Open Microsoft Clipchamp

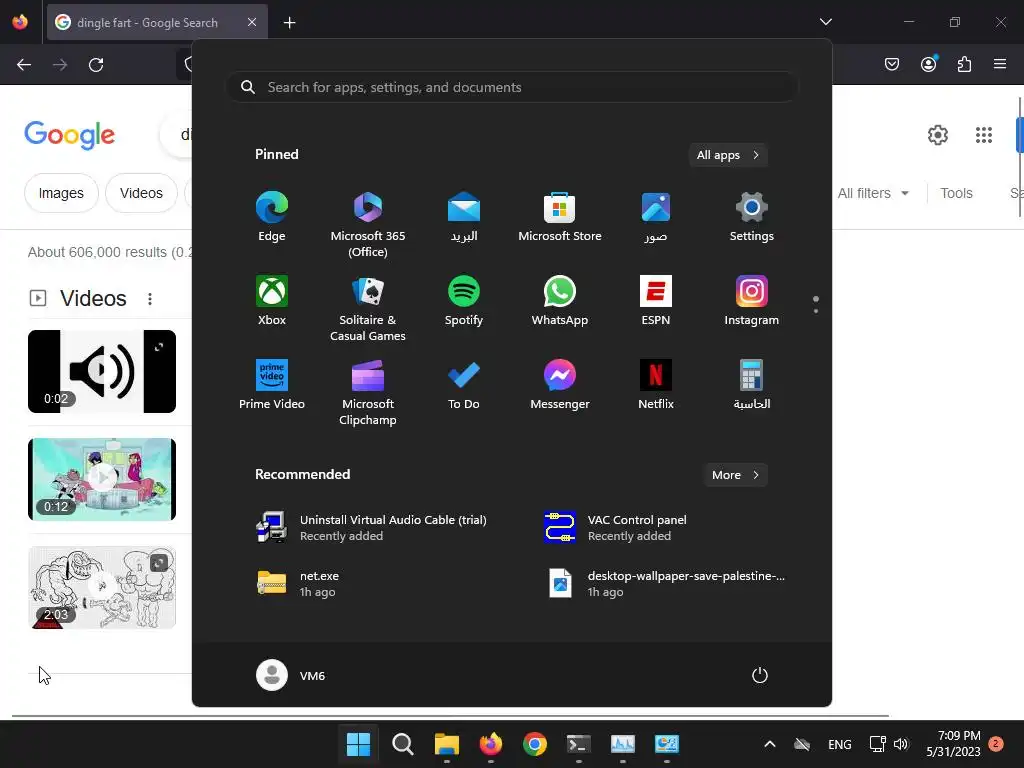(x=368, y=392)
